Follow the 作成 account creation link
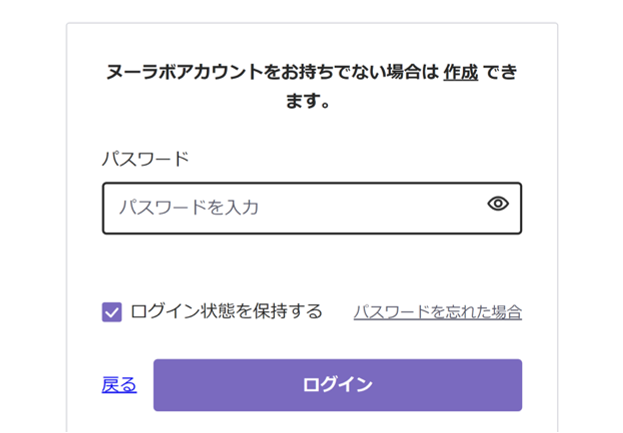This screenshot has width=623, height=433. (x=461, y=73)
